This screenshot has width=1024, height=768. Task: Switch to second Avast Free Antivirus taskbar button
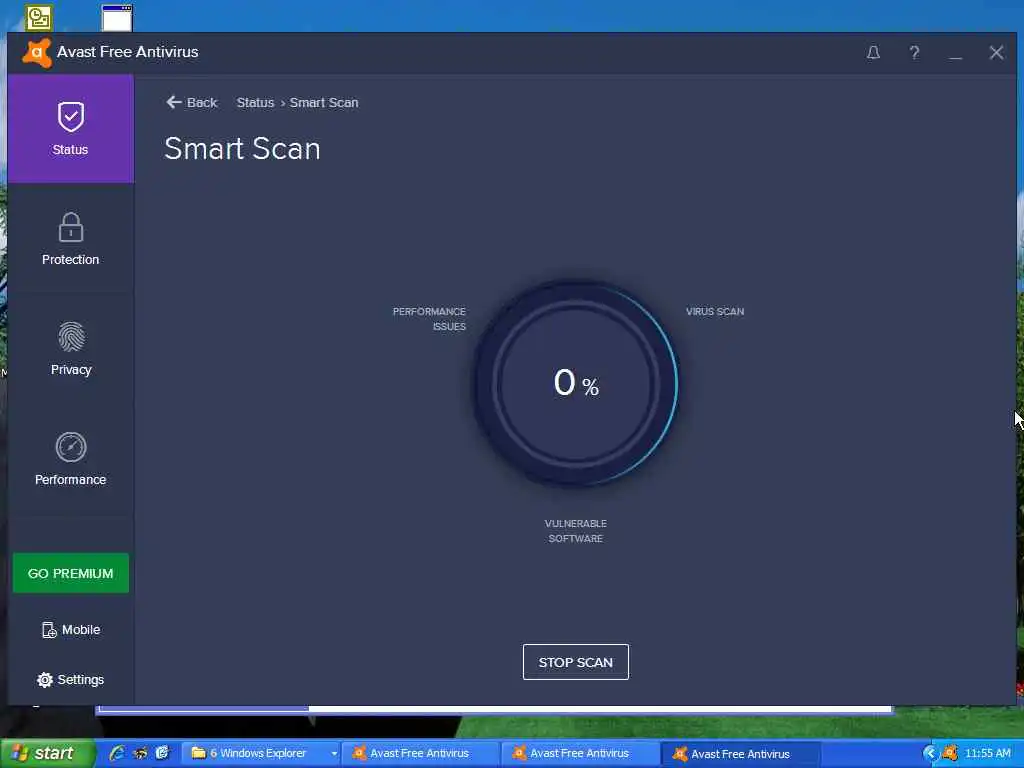(580, 753)
